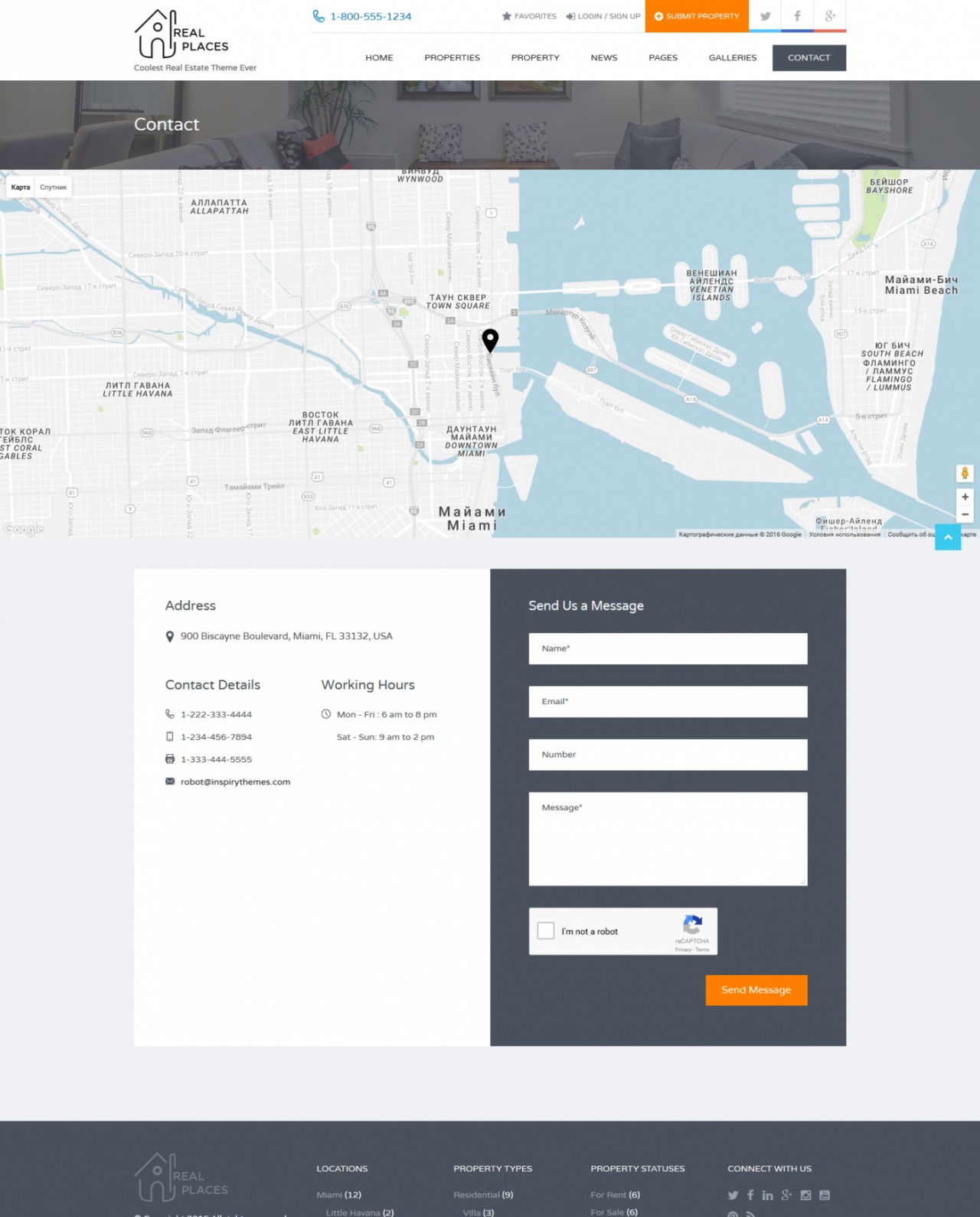Open the Properties menu
Image resolution: width=980 pixels, height=1217 pixels.
click(x=452, y=57)
